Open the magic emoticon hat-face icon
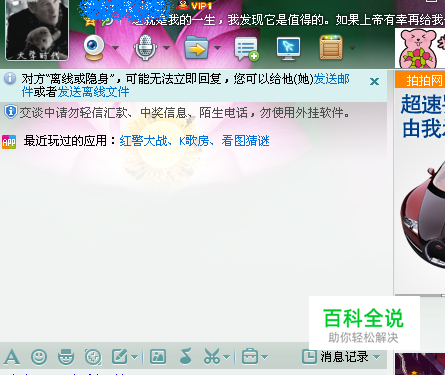 pos(66,357)
